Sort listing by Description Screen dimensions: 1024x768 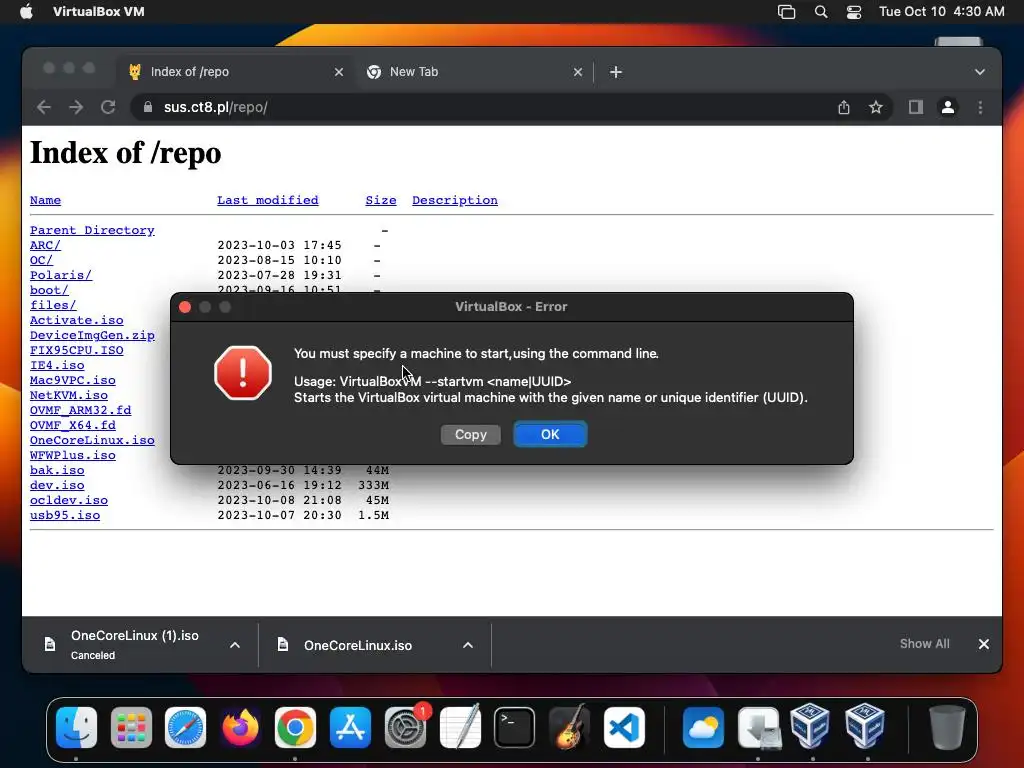pos(455,200)
